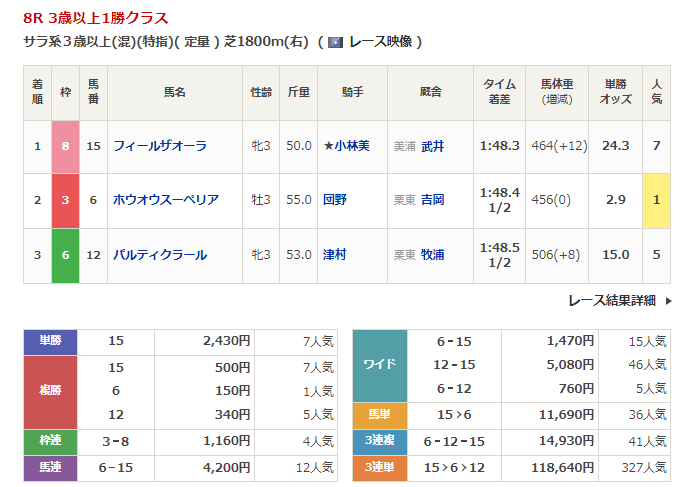The width and height of the screenshot is (689, 487).
Task: Open the レース結果詳細 race details link
Action: point(611,300)
